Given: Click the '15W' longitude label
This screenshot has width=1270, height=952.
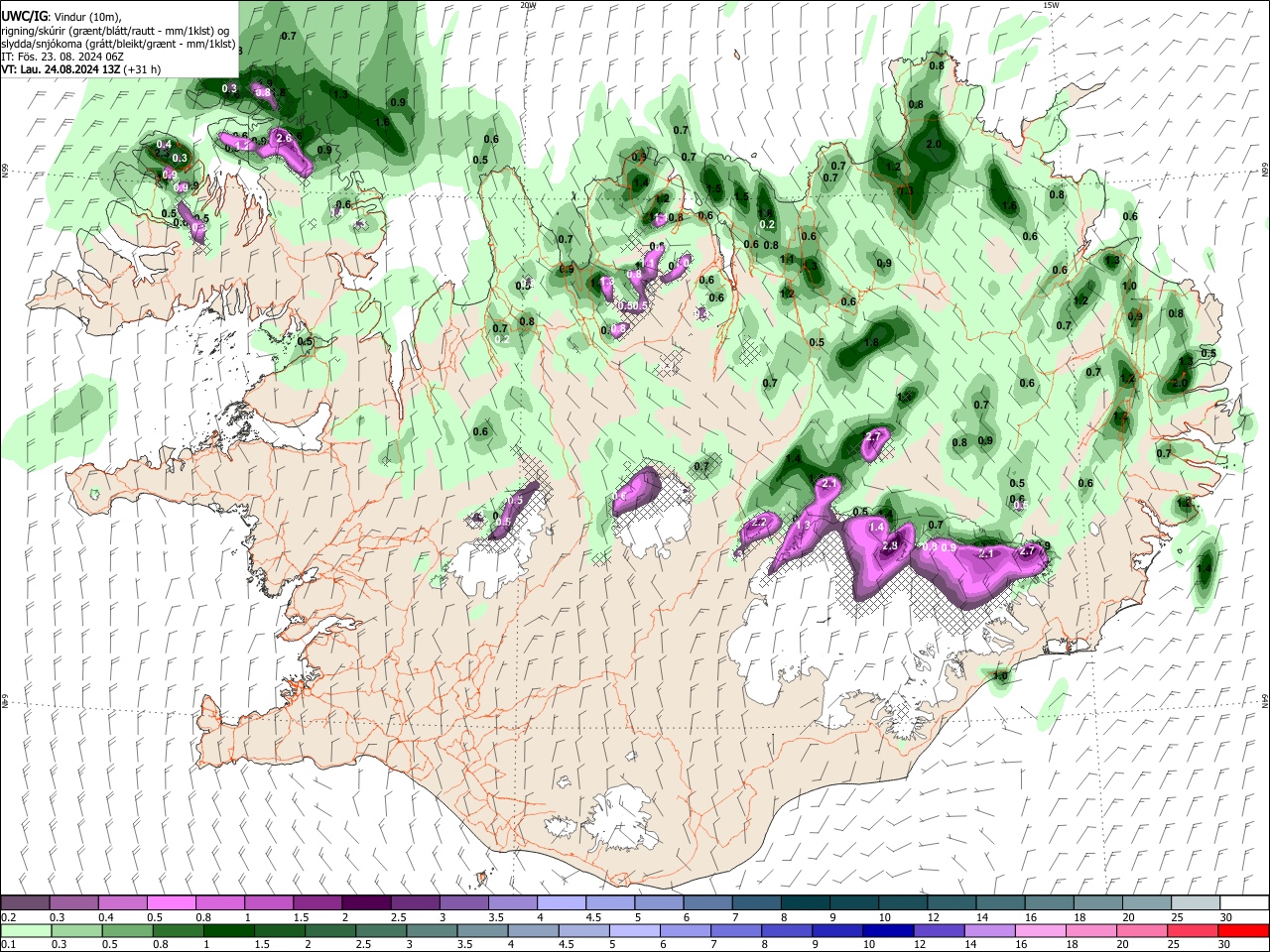Looking at the screenshot, I should click(1051, 5).
